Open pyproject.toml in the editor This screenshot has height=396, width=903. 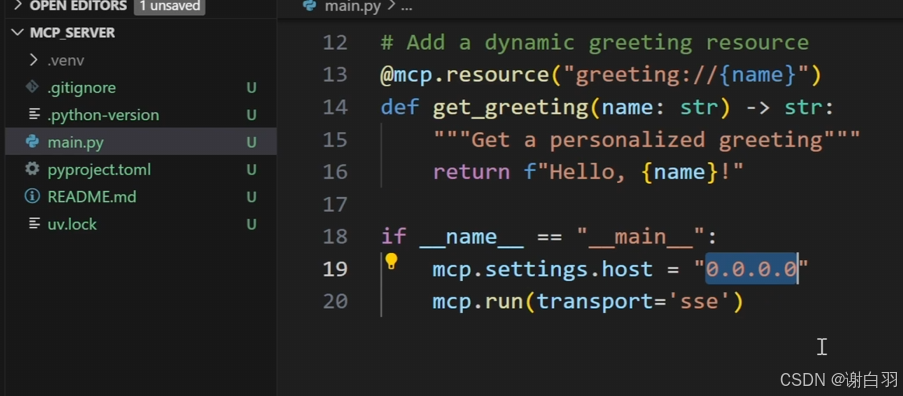[99, 170]
